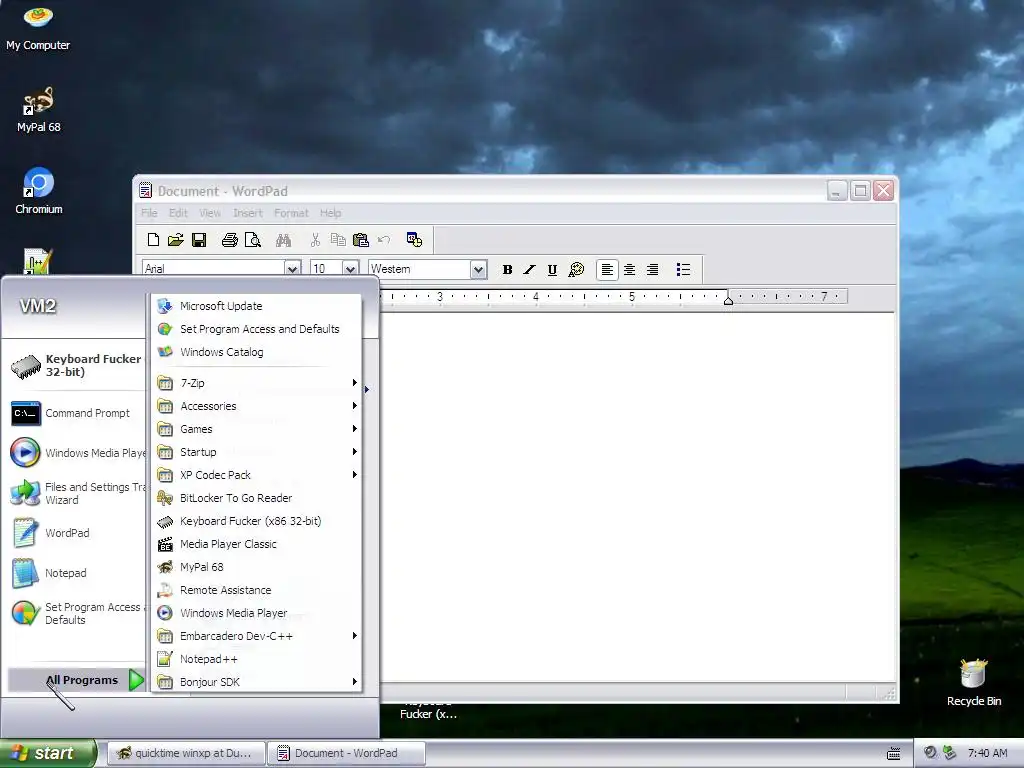This screenshot has width=1024, height=768.
Task: Open Notepad from Start menu left pane
Action: click(x=76, y=573)
